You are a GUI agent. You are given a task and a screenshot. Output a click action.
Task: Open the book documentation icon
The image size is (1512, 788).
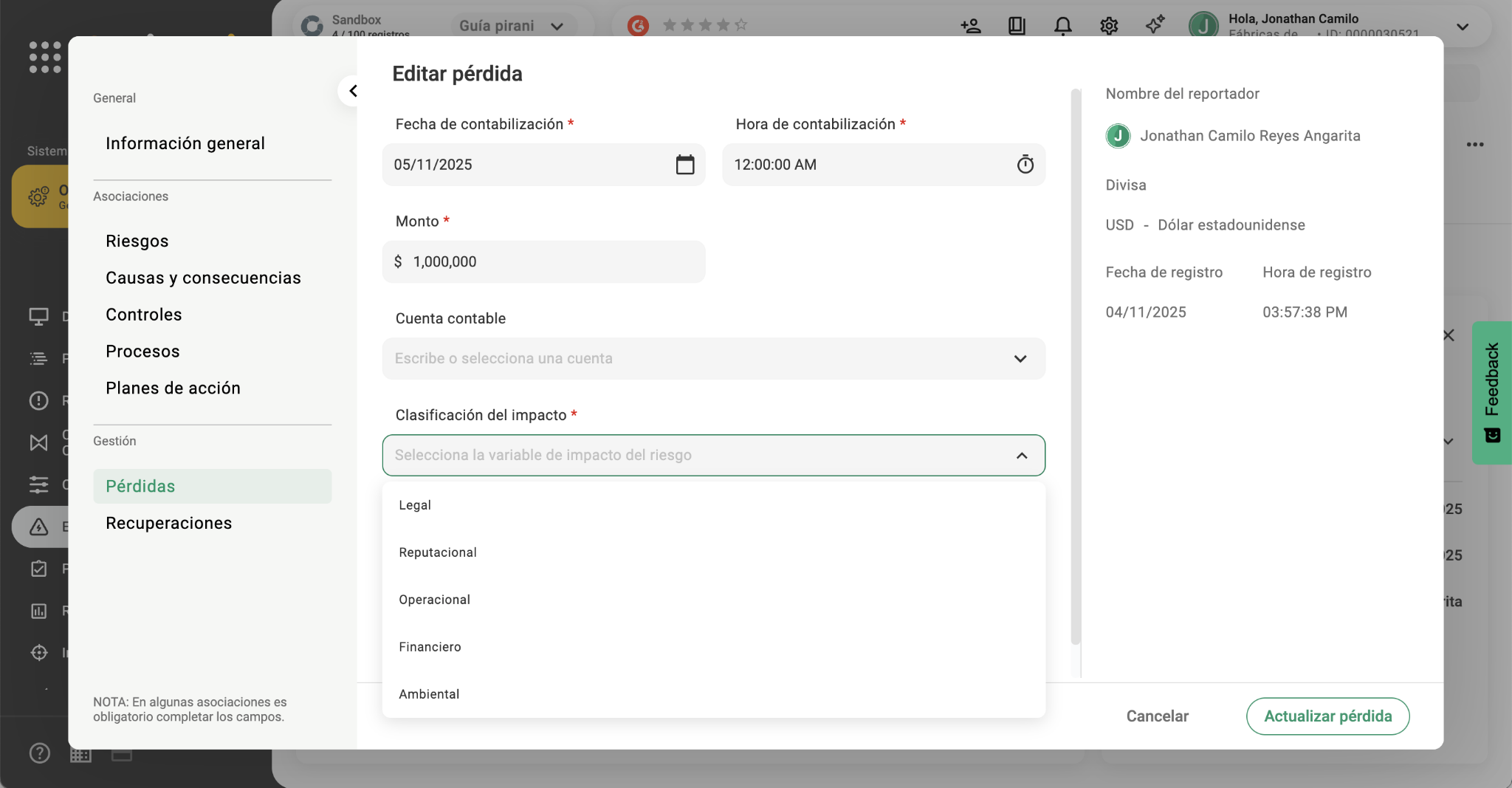coord(1017,26)
